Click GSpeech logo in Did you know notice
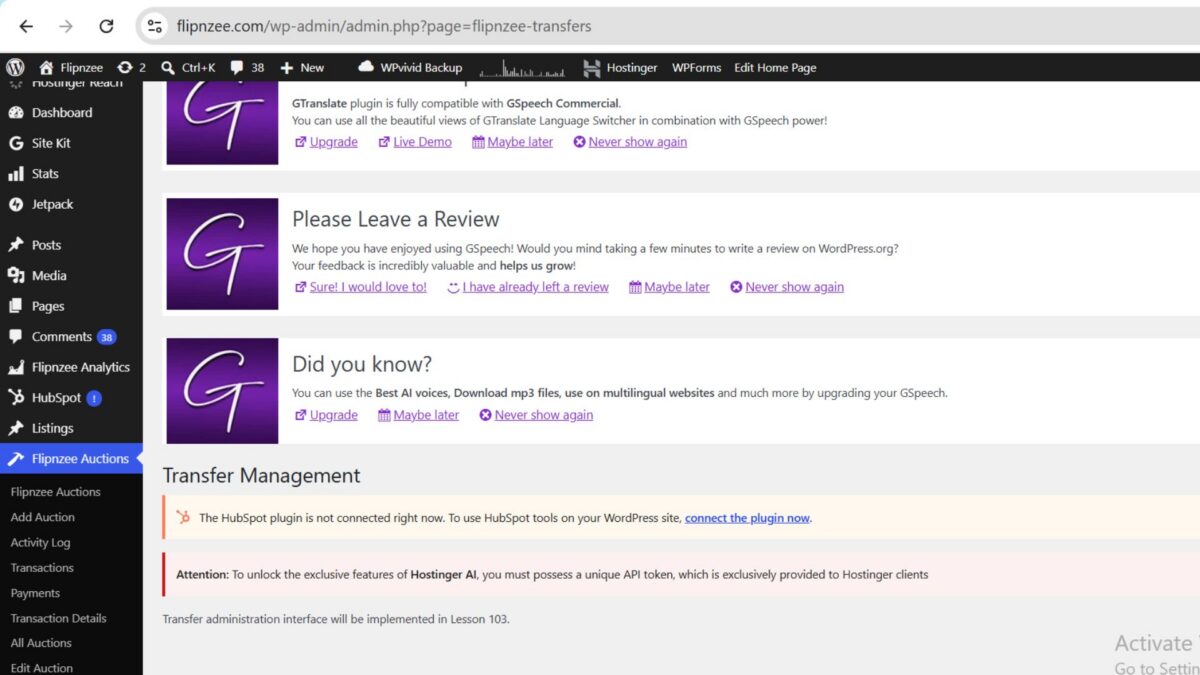 click(222, 391)
